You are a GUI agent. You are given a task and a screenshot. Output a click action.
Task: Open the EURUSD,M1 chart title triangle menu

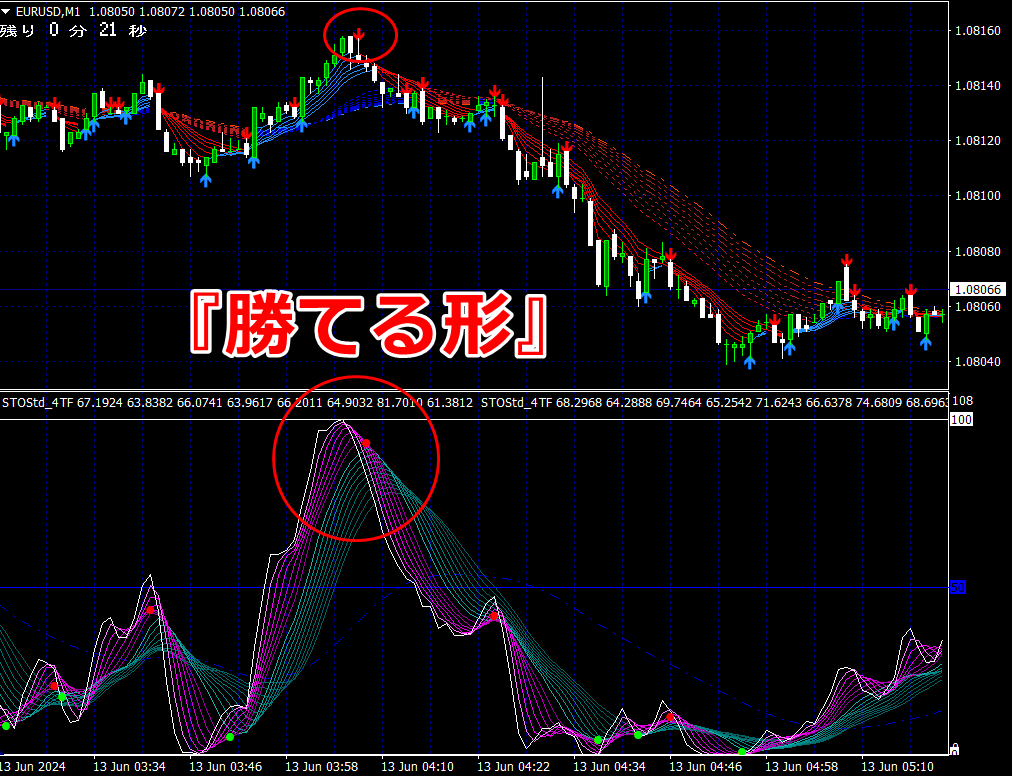6,12
